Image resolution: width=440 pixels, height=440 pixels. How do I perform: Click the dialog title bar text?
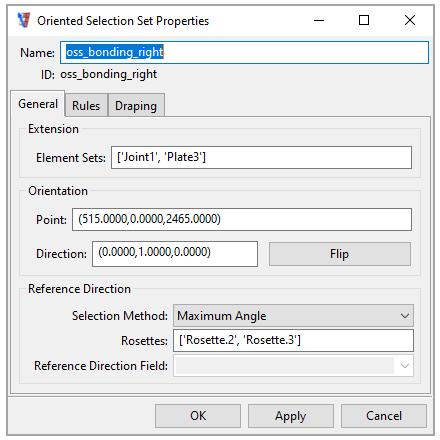click(x=123, y=21)
